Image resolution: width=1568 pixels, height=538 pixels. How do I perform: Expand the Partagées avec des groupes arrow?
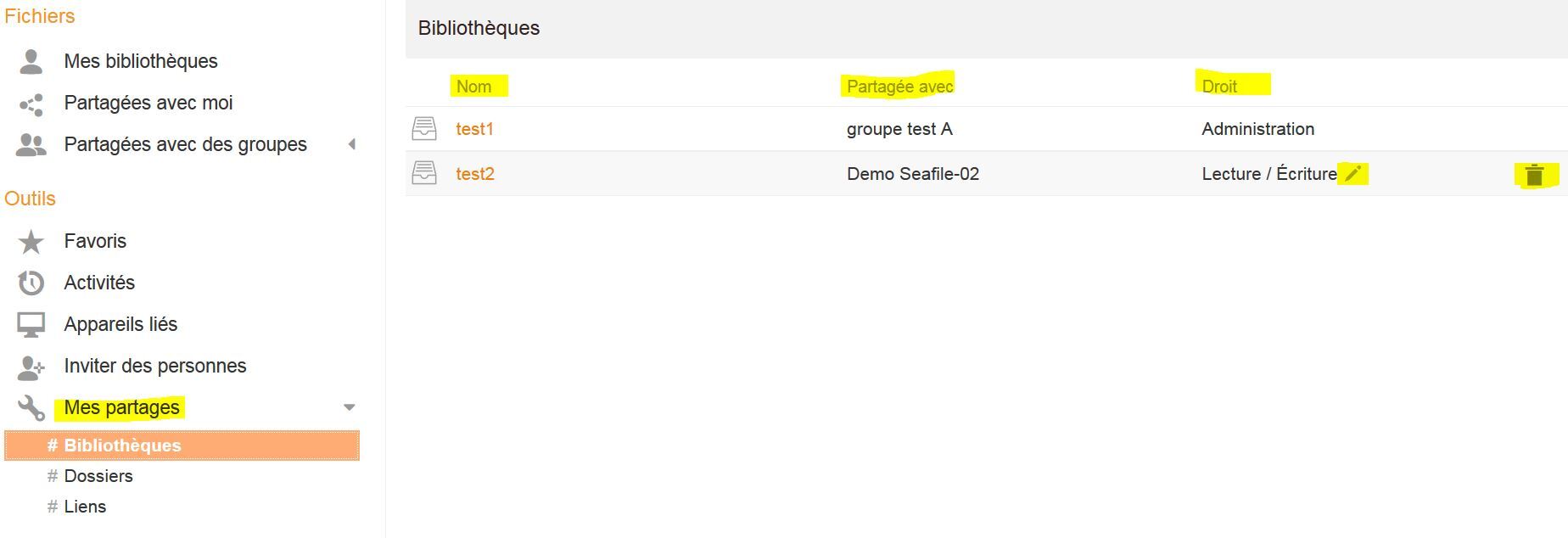[351, 144]
